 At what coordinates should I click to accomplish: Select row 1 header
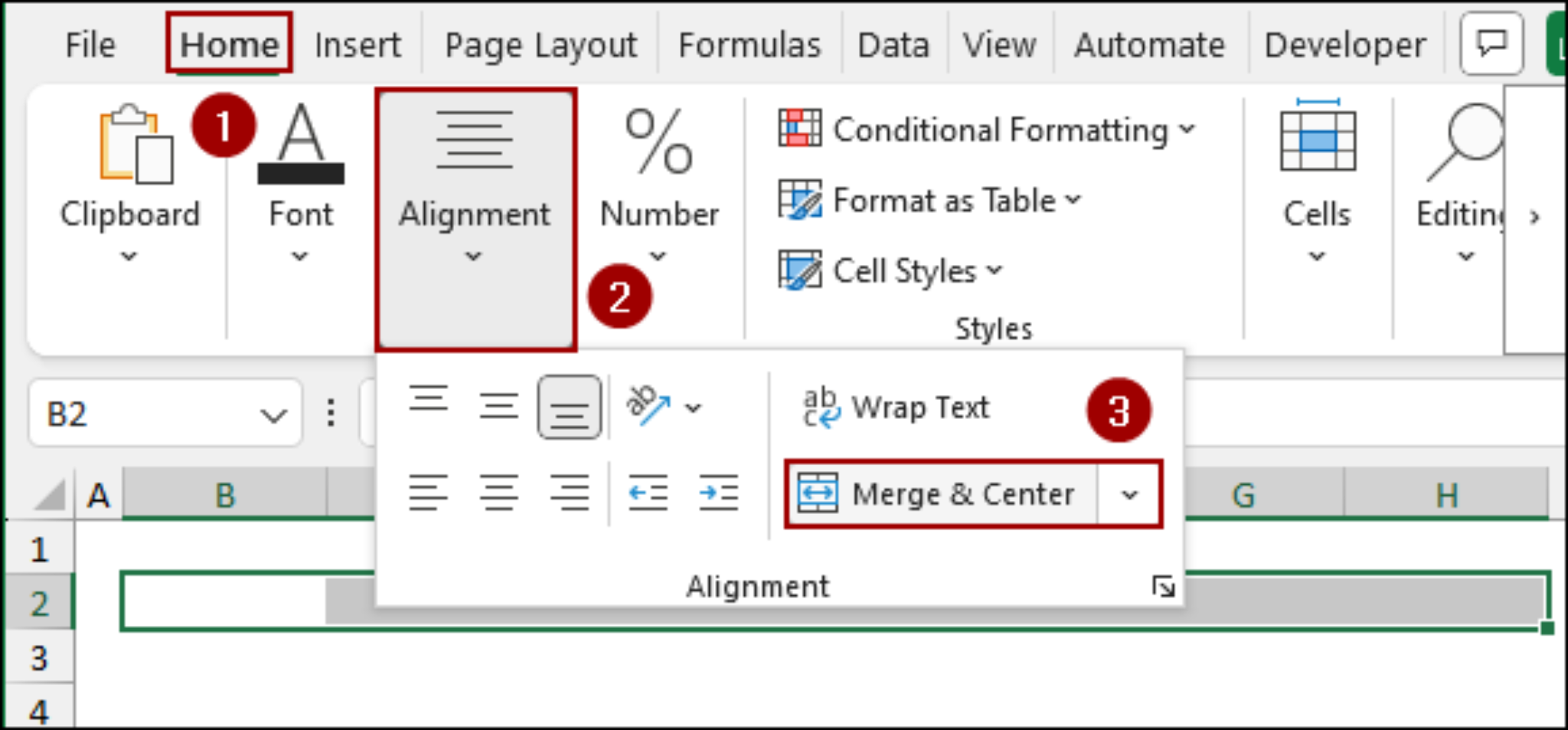click(x=39, y=549)
